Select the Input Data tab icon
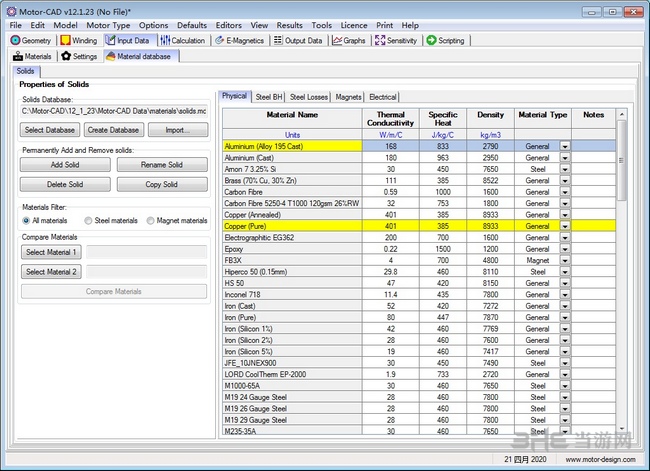The height and width of the screenshot is (471, 650). tap(110, 40)
